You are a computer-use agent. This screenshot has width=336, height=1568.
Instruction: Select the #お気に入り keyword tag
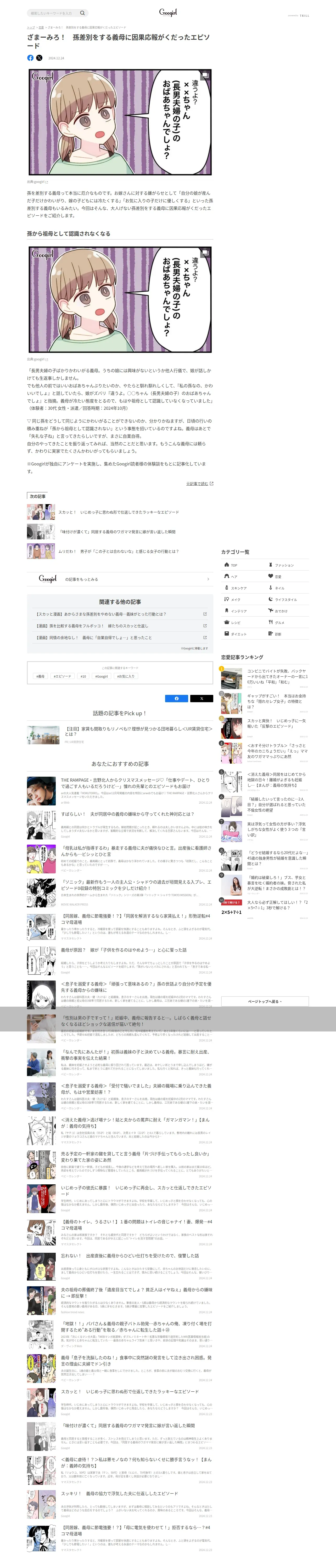[x=126, y=676]
